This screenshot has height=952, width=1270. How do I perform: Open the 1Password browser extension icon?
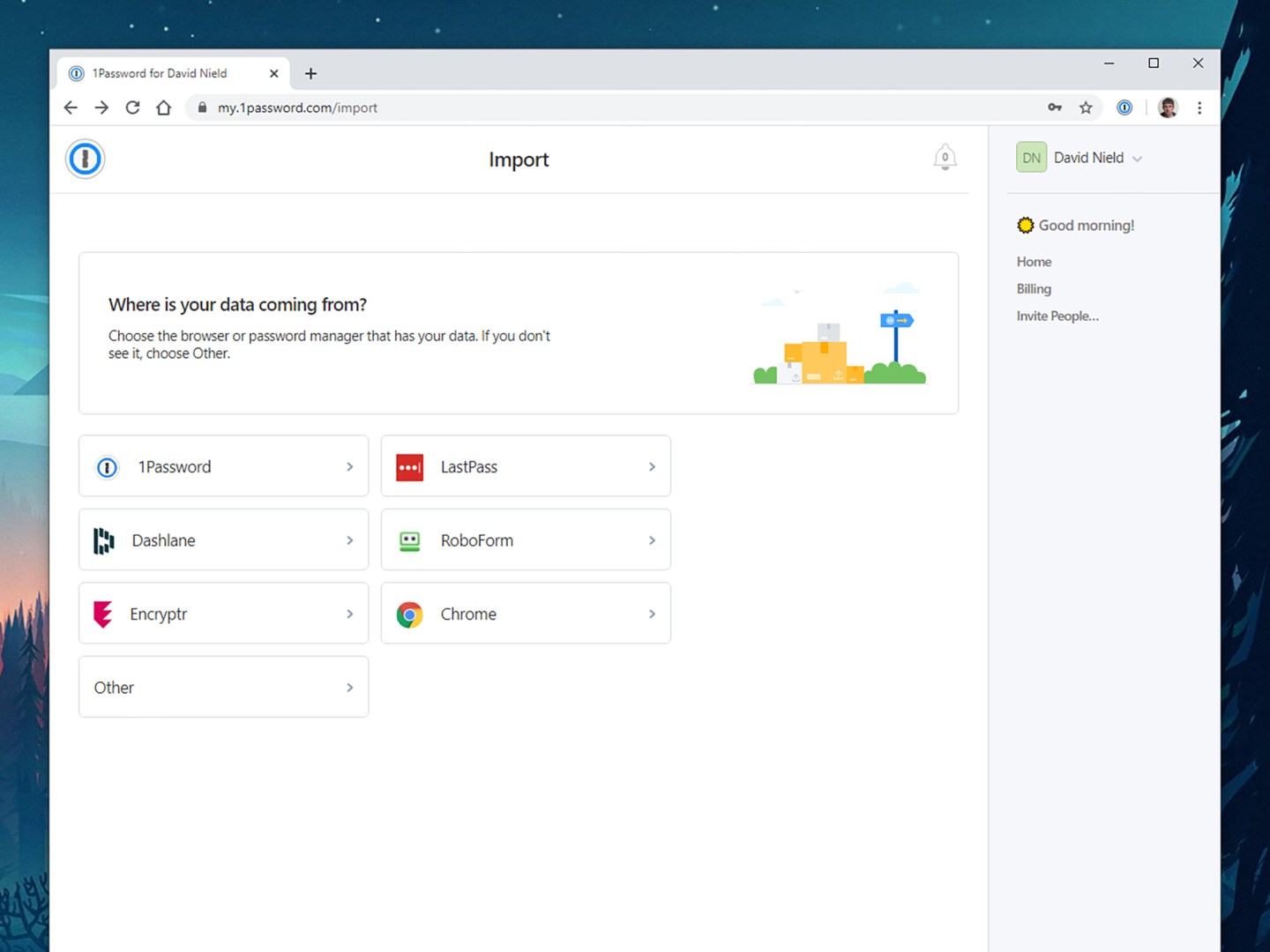[1124, 107]
